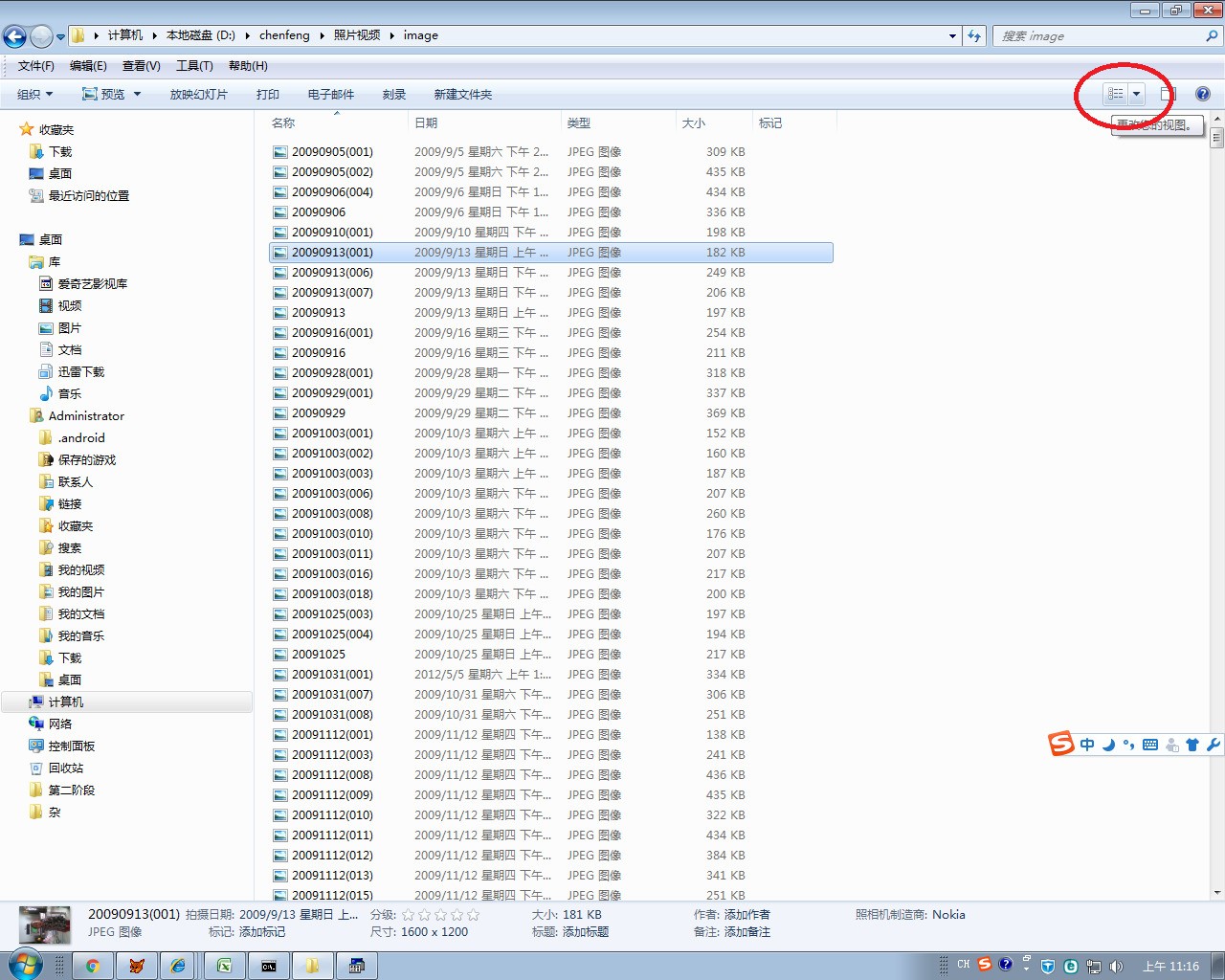1225x980 pixels.
Task: Expand the breadcrumb arrow after 照片视频
Action: coord(391,35)
